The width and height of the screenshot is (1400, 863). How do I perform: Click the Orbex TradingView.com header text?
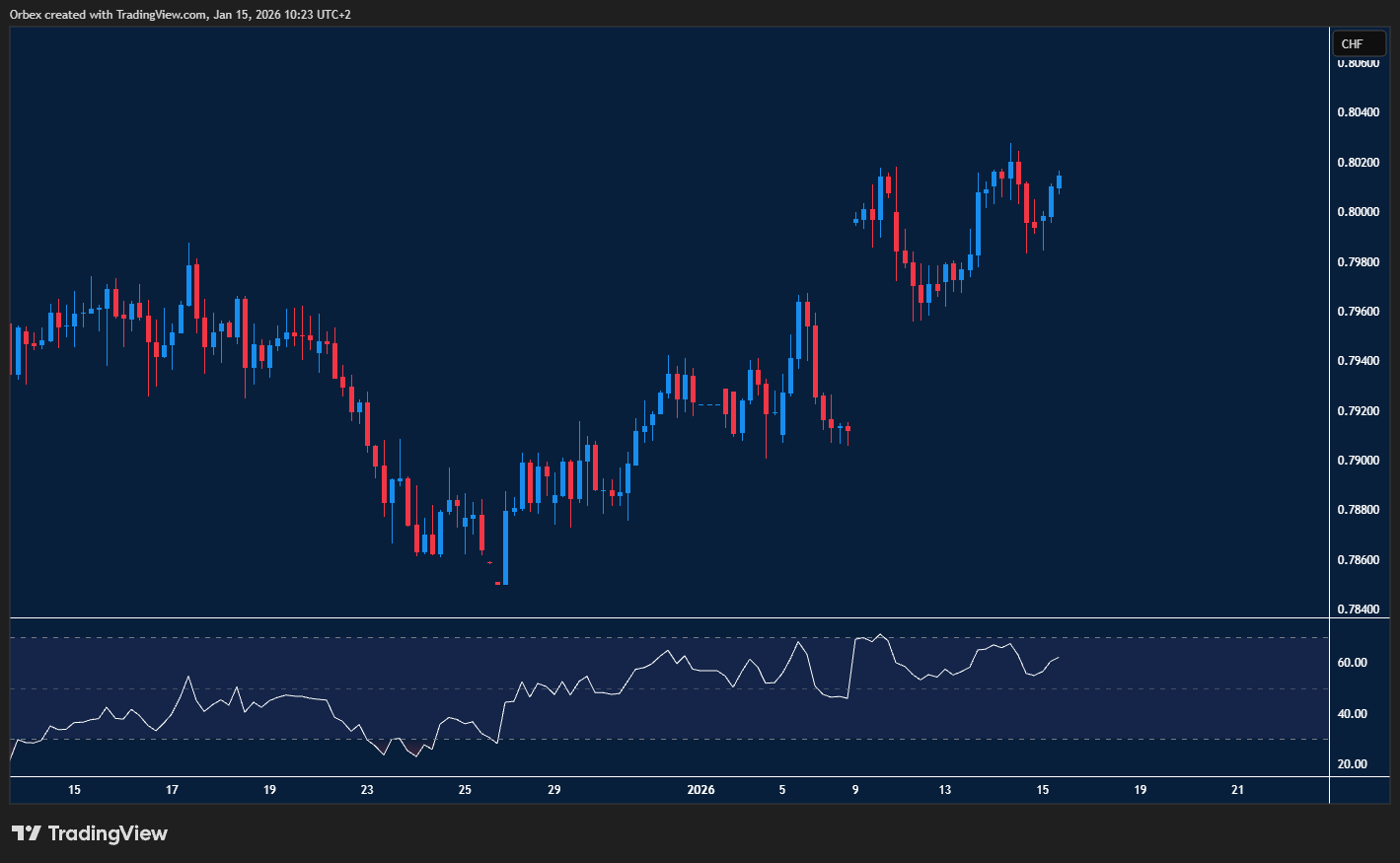pyautogui.click(x=180, y=14)
